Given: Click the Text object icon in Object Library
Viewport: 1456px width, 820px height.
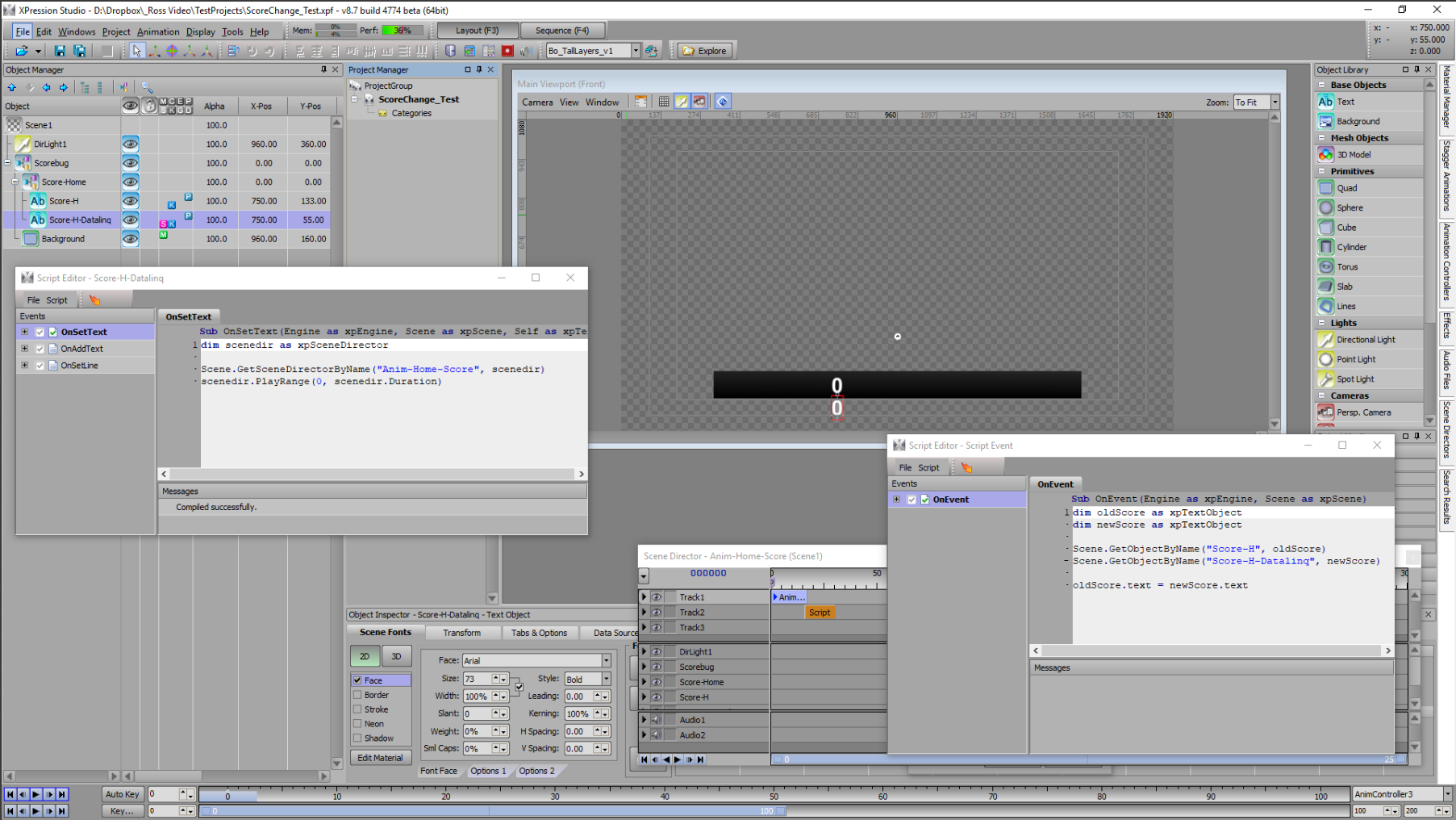Looking at the screenshot, I should pyautogui.click(x=1325, y=102).
